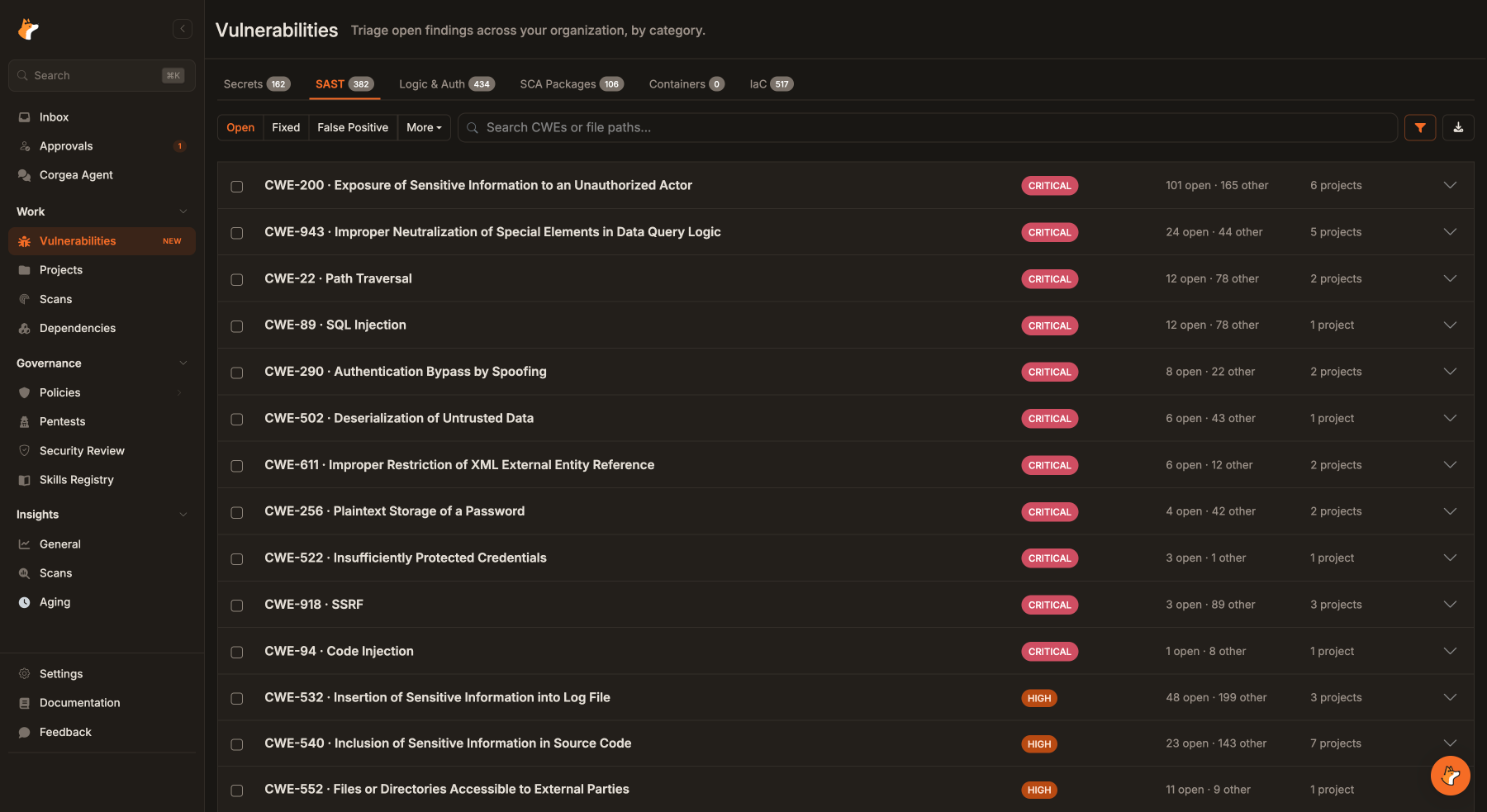This screenshot has height=812, width=1487.
Task: Expand the CWE-522 row chevron
Action: [x=1450, y=558]
